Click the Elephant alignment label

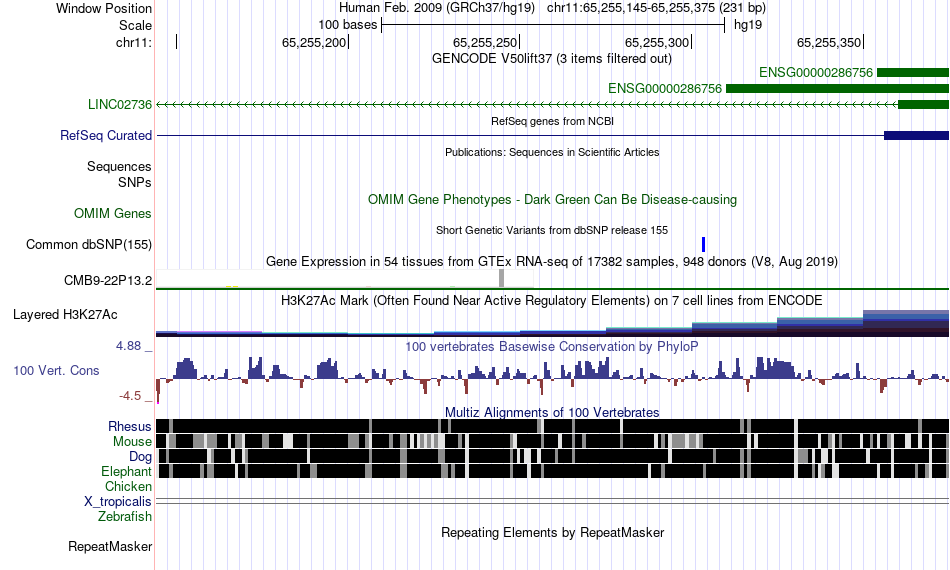click(127, 471)
